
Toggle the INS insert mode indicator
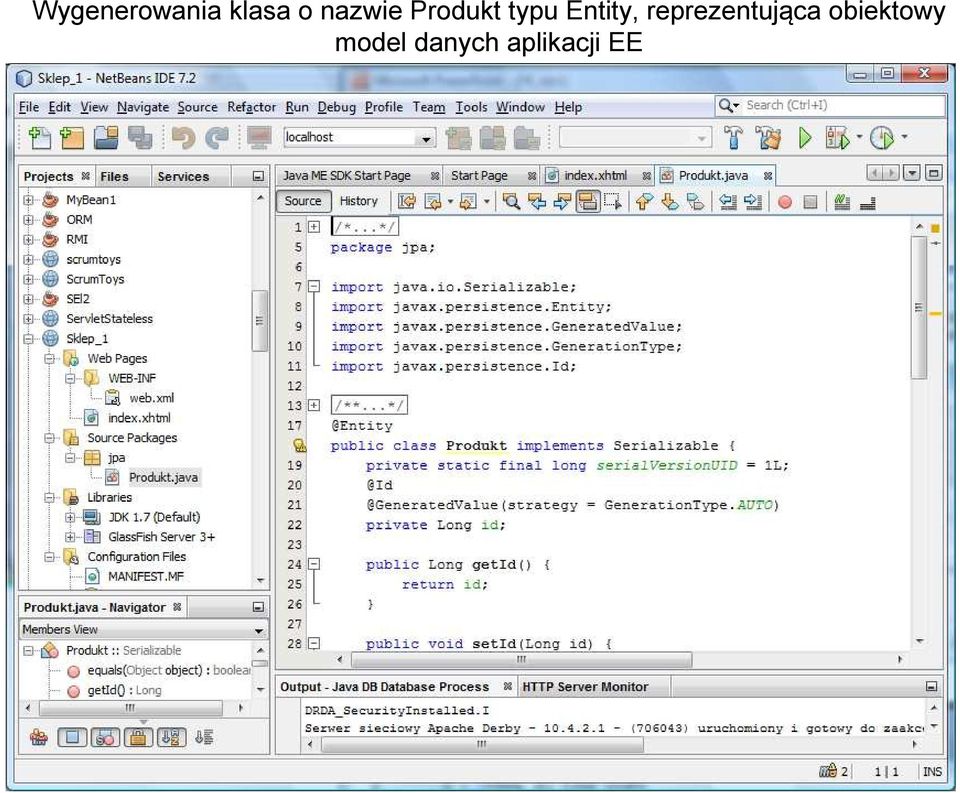click(932, 772)
